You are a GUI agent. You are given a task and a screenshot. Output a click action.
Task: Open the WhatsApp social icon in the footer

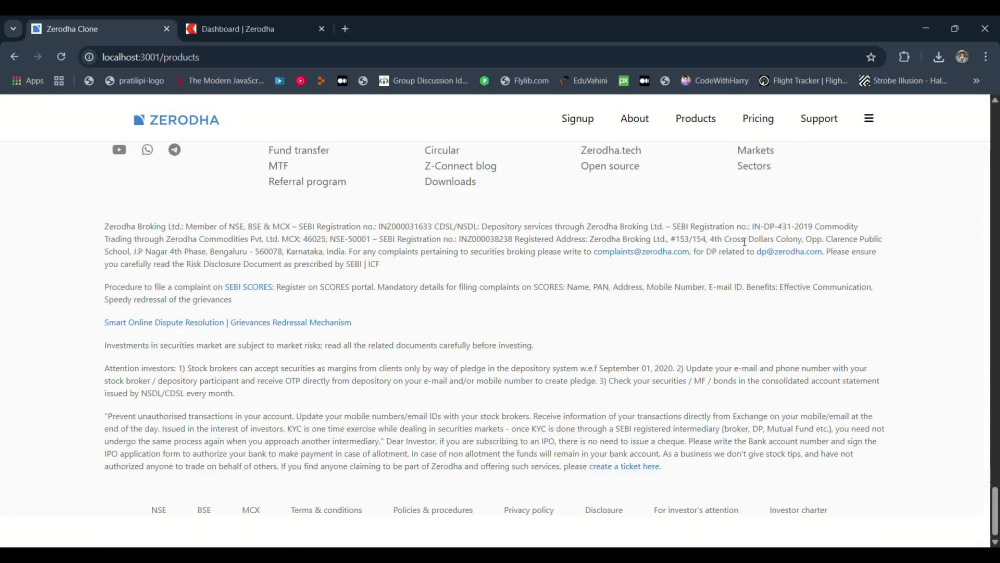(147, 150)
